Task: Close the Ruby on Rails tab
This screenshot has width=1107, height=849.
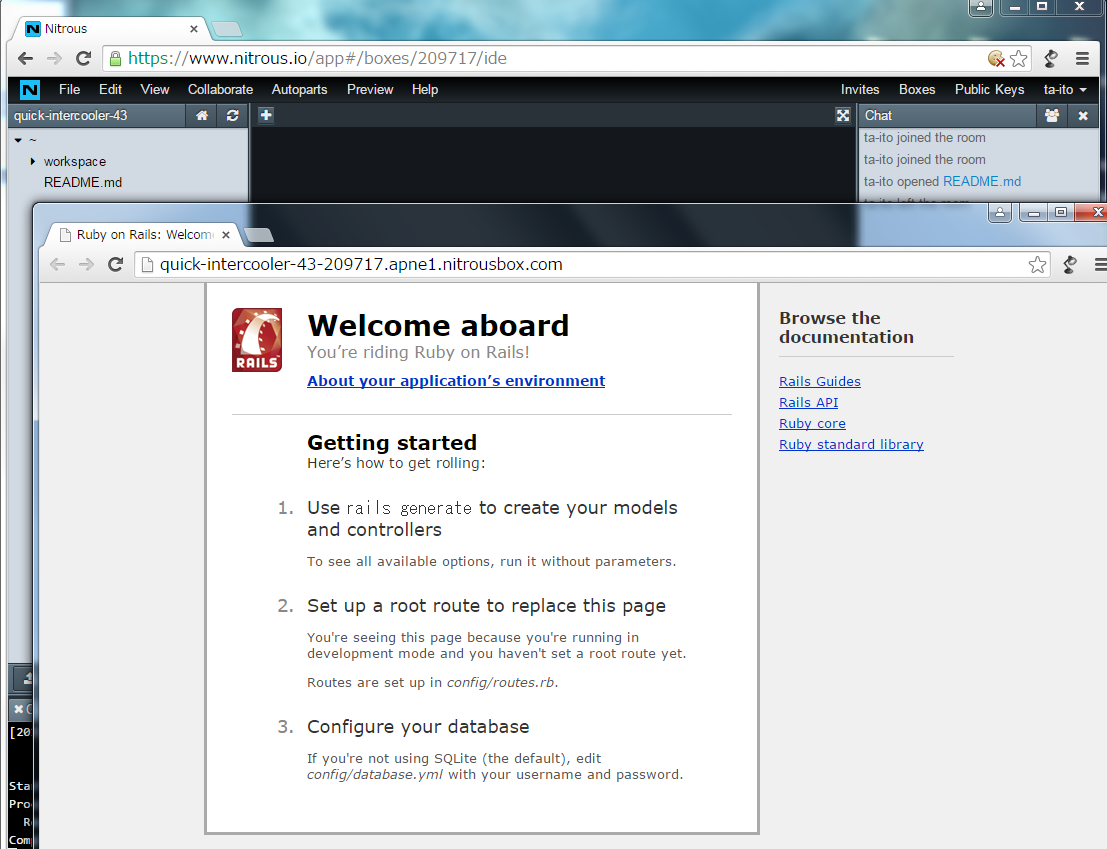Action: click(226, 235)
